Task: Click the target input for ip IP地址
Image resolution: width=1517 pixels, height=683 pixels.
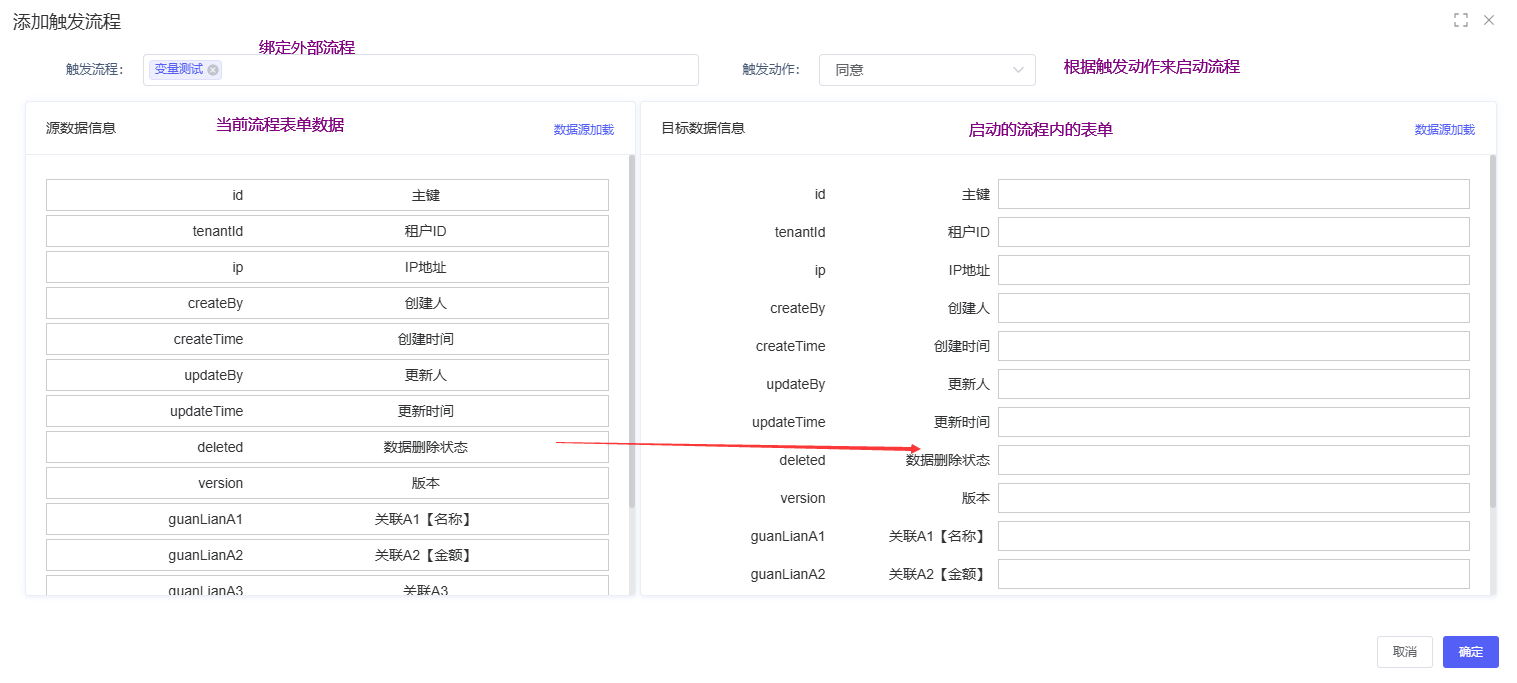Action: (x=1233, y=270)
